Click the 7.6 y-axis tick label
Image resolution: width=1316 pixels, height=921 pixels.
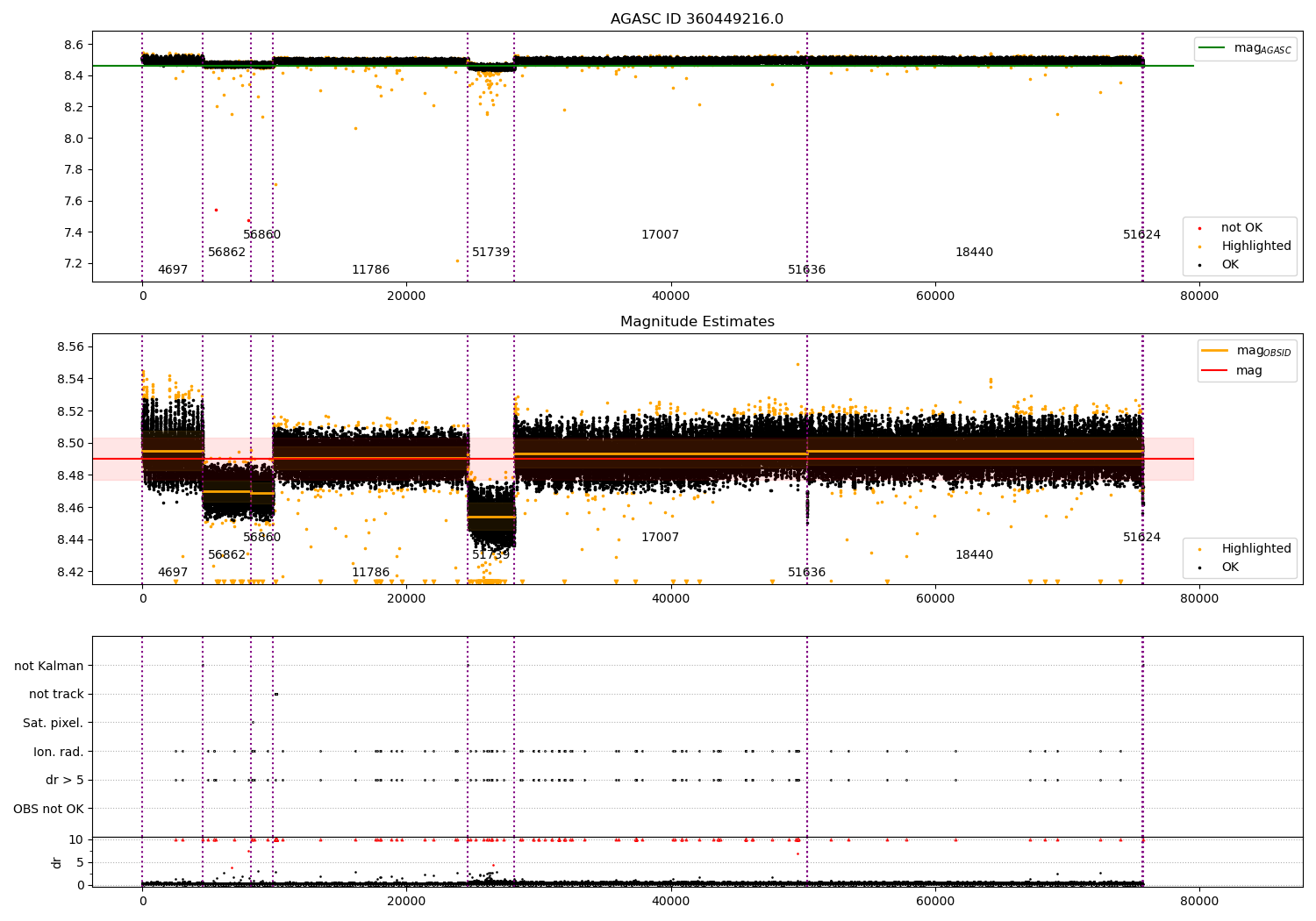(75, 201)
